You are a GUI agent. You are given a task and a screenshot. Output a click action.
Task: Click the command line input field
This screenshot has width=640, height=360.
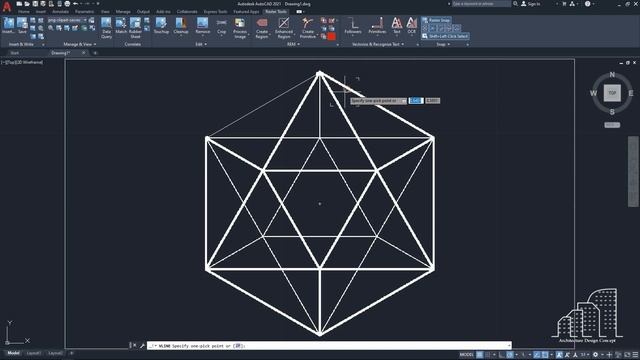pyautogui.click(x=329, y=346)
